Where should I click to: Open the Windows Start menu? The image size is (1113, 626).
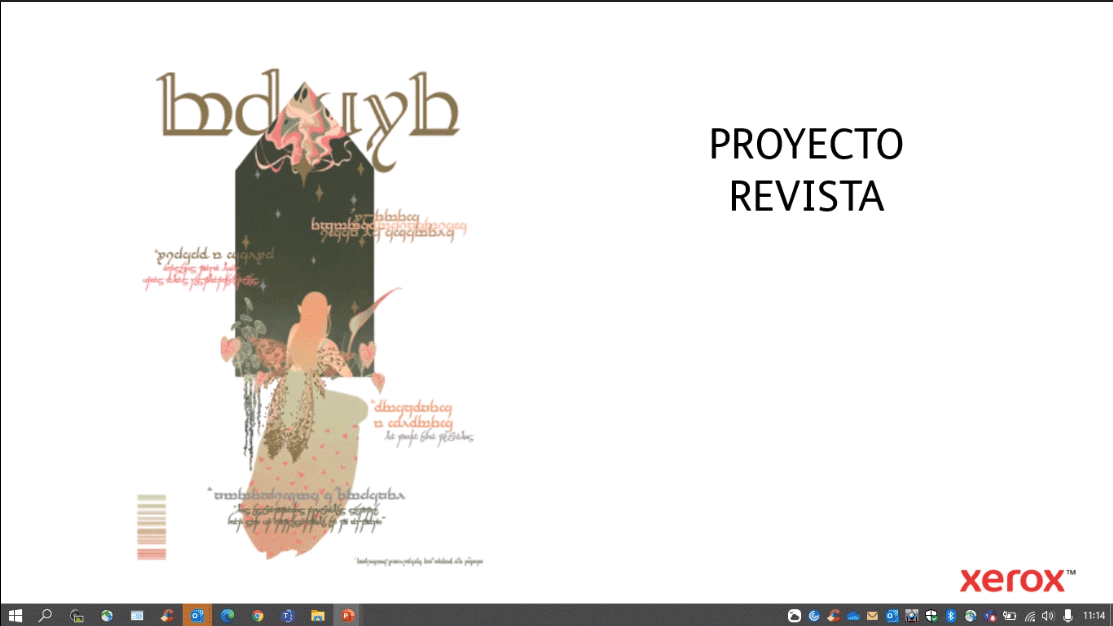point(15,615)
